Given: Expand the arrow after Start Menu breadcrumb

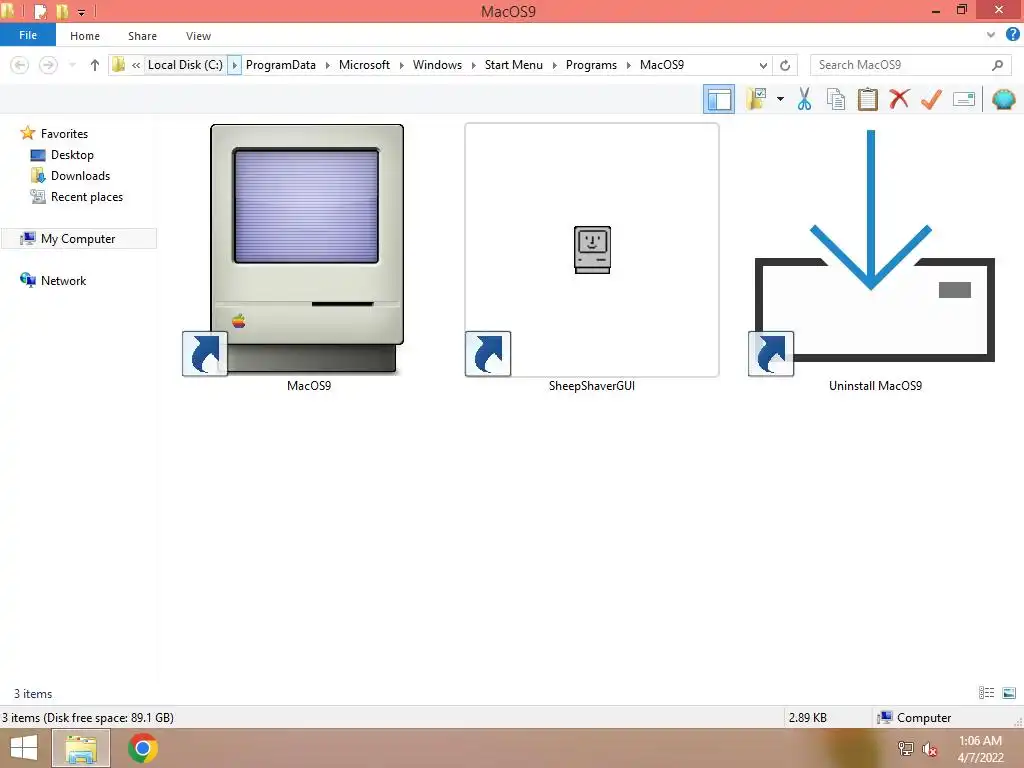Looking at the screenshot, I should (x=554, y=65).
